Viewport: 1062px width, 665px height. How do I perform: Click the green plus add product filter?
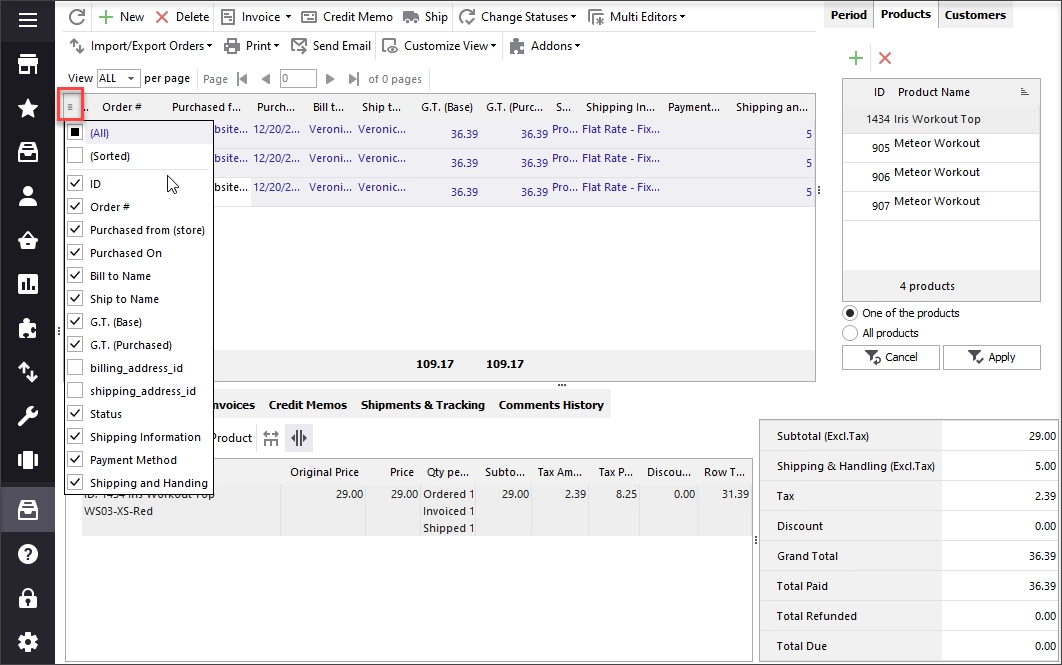tap(855, 58)
